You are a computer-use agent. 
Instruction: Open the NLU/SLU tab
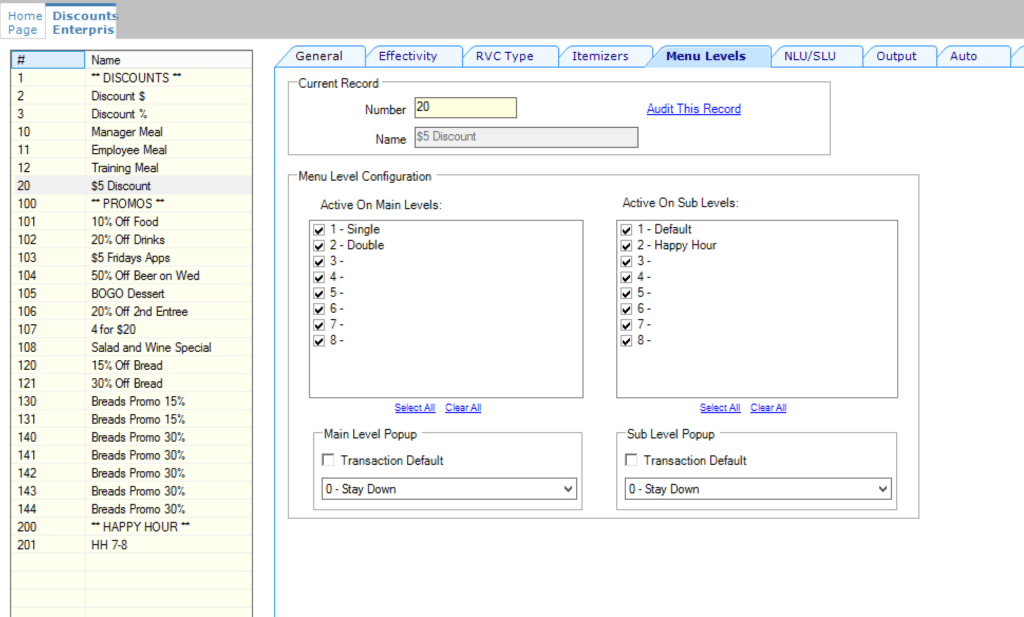(809, 56)
